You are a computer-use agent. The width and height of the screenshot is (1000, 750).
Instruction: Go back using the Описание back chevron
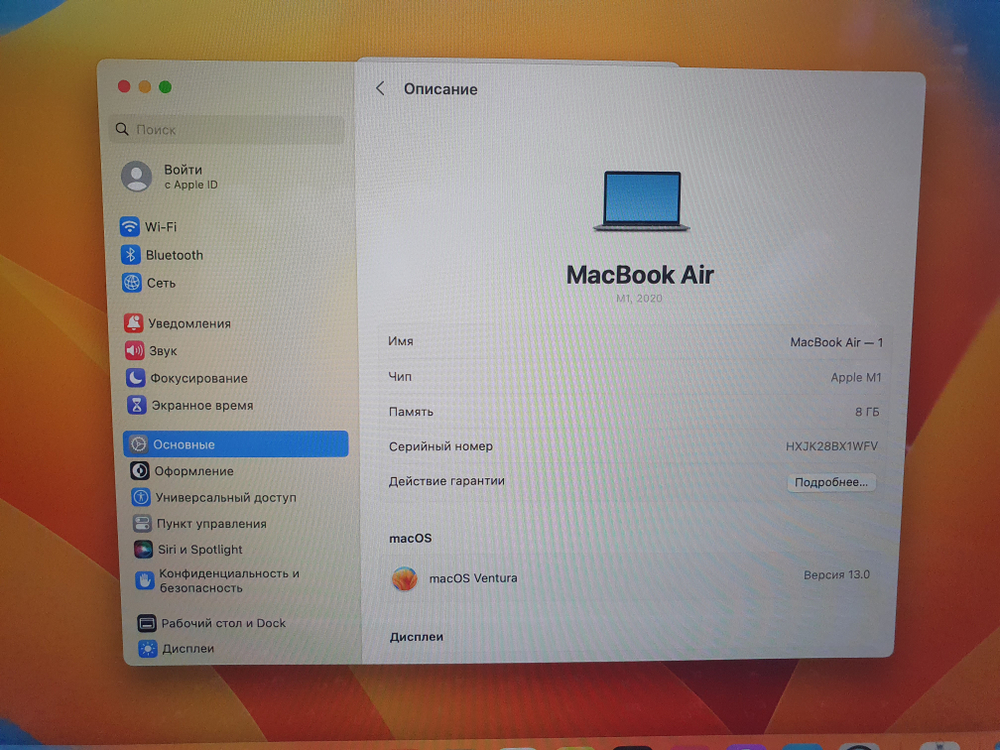379,88
